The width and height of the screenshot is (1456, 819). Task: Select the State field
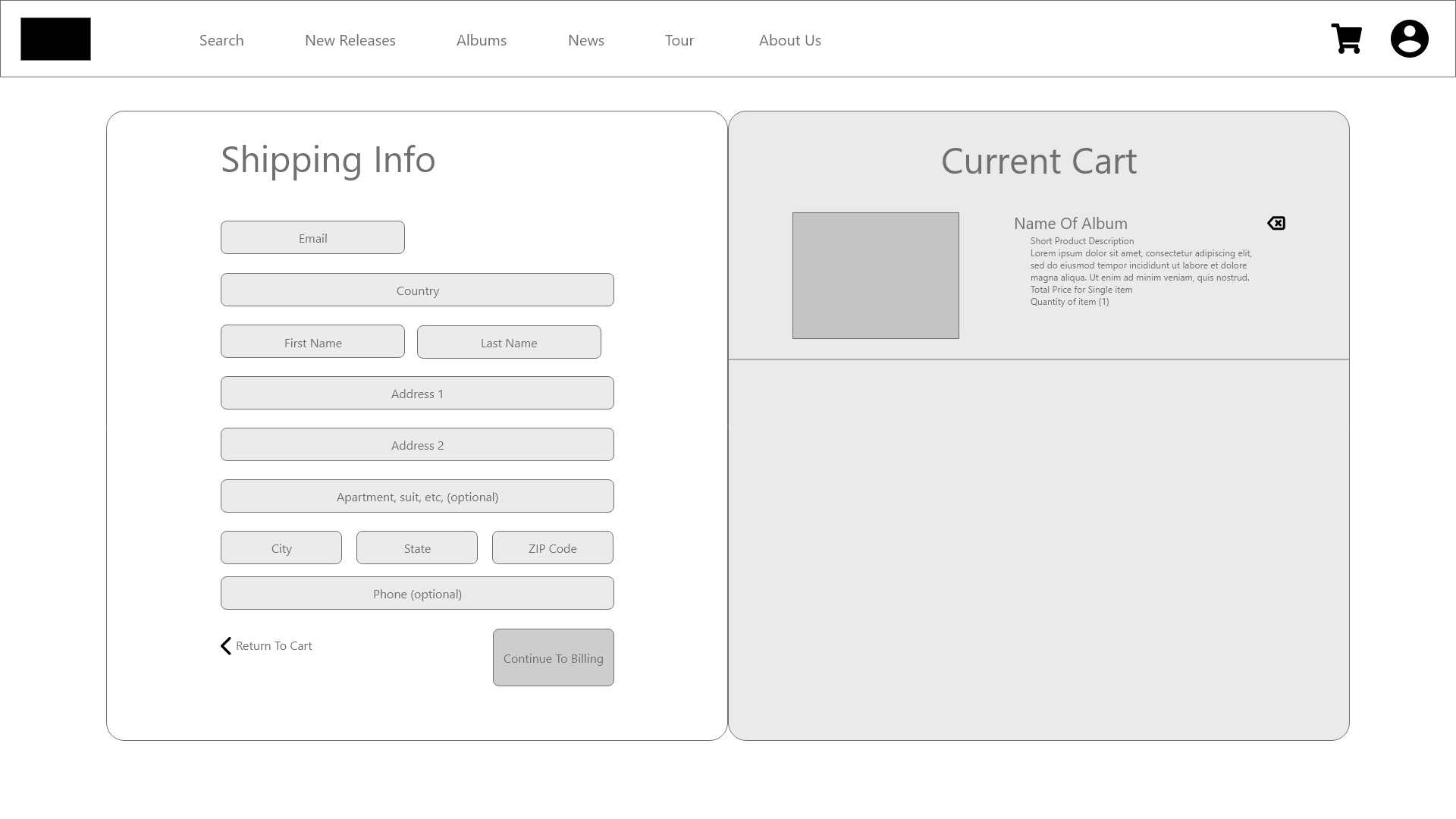click(x=417, y=548)
